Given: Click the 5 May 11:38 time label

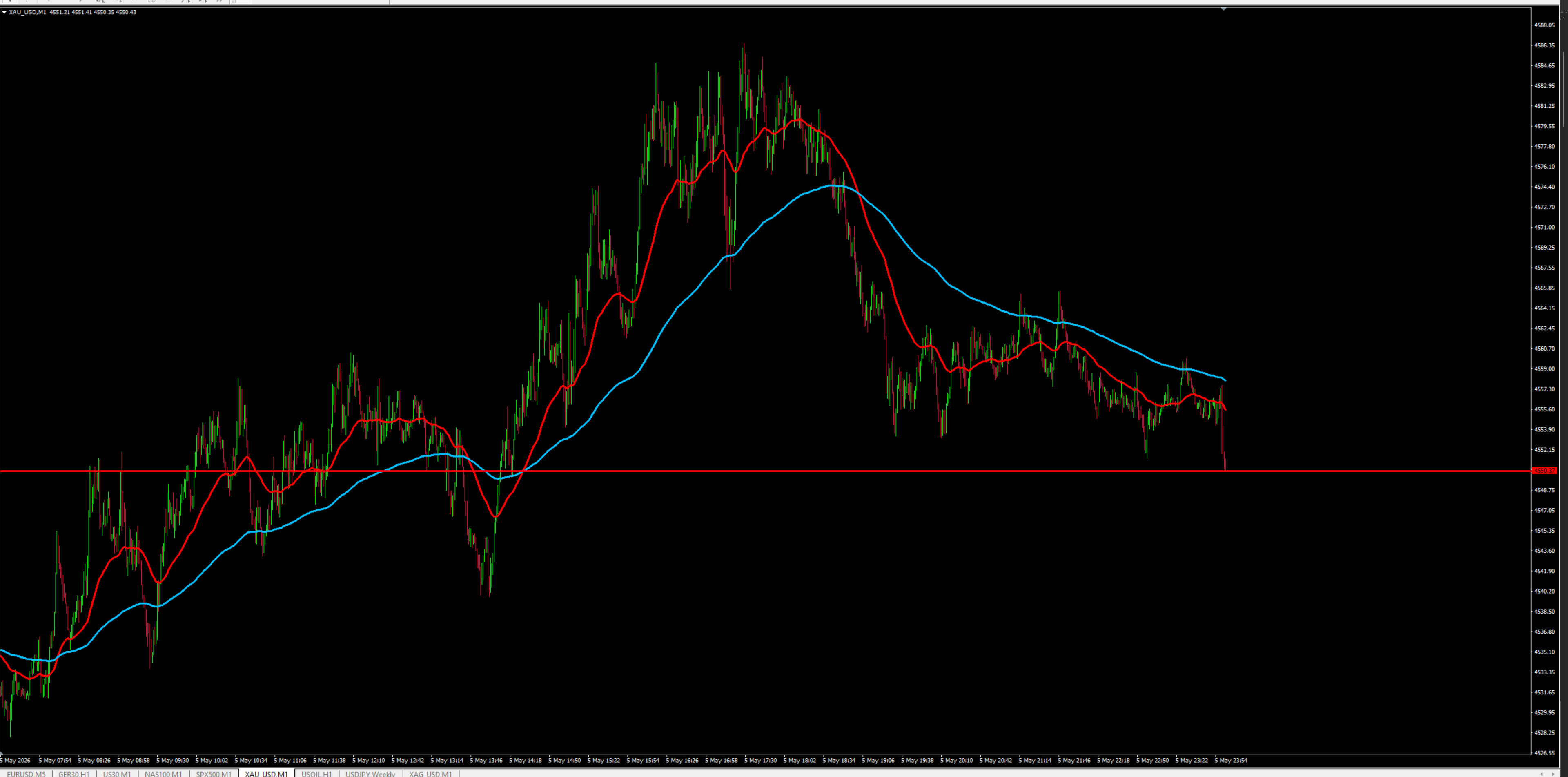Looking at the screenshot, I should click(329, 760).
